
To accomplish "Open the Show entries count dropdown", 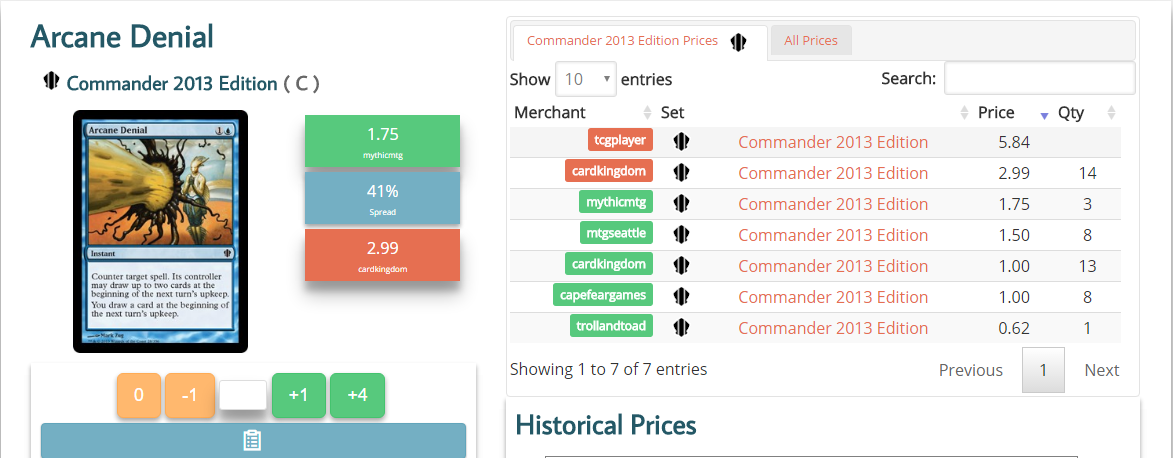I will point(588,79).
